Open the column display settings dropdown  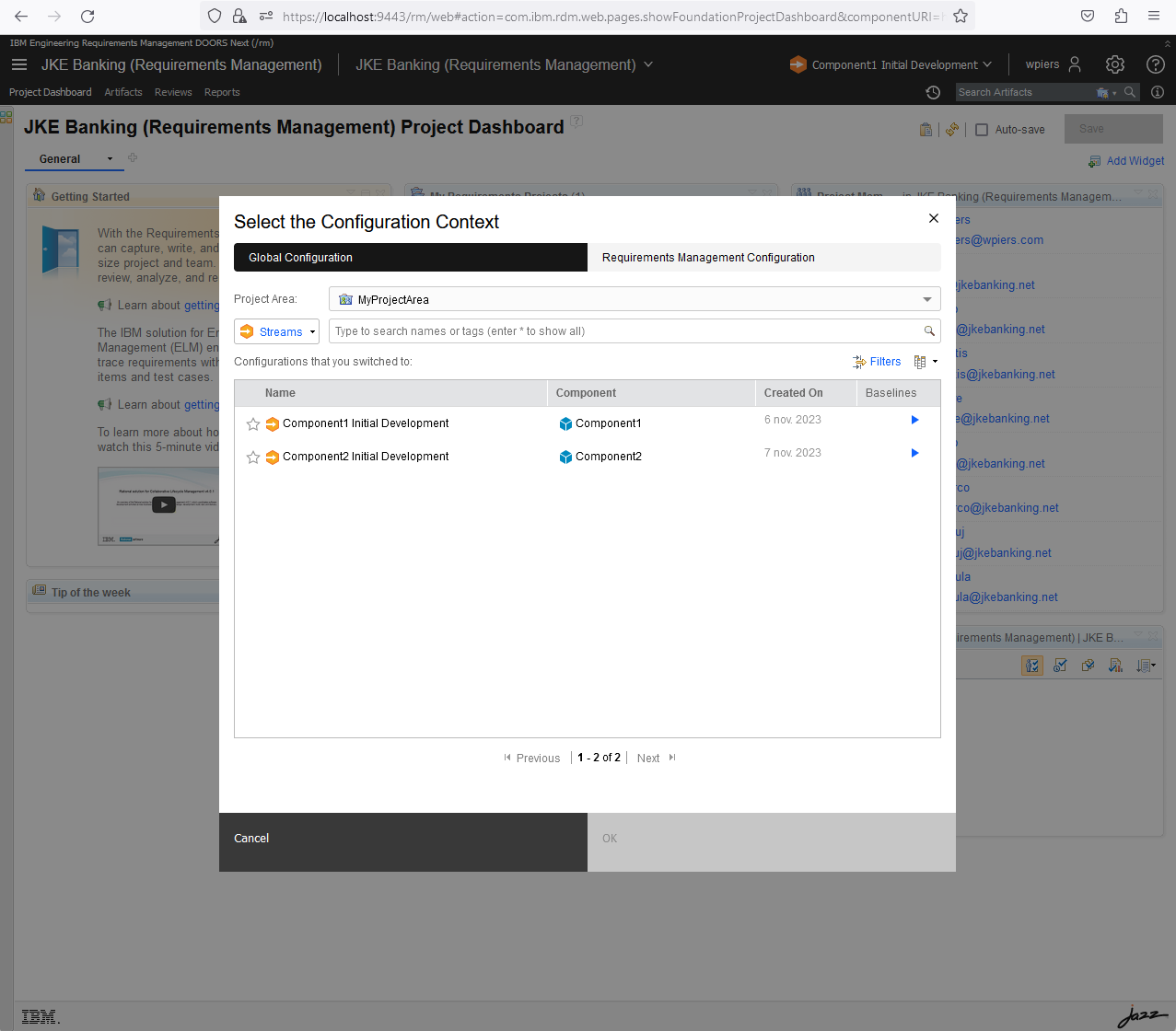(925, 362)
